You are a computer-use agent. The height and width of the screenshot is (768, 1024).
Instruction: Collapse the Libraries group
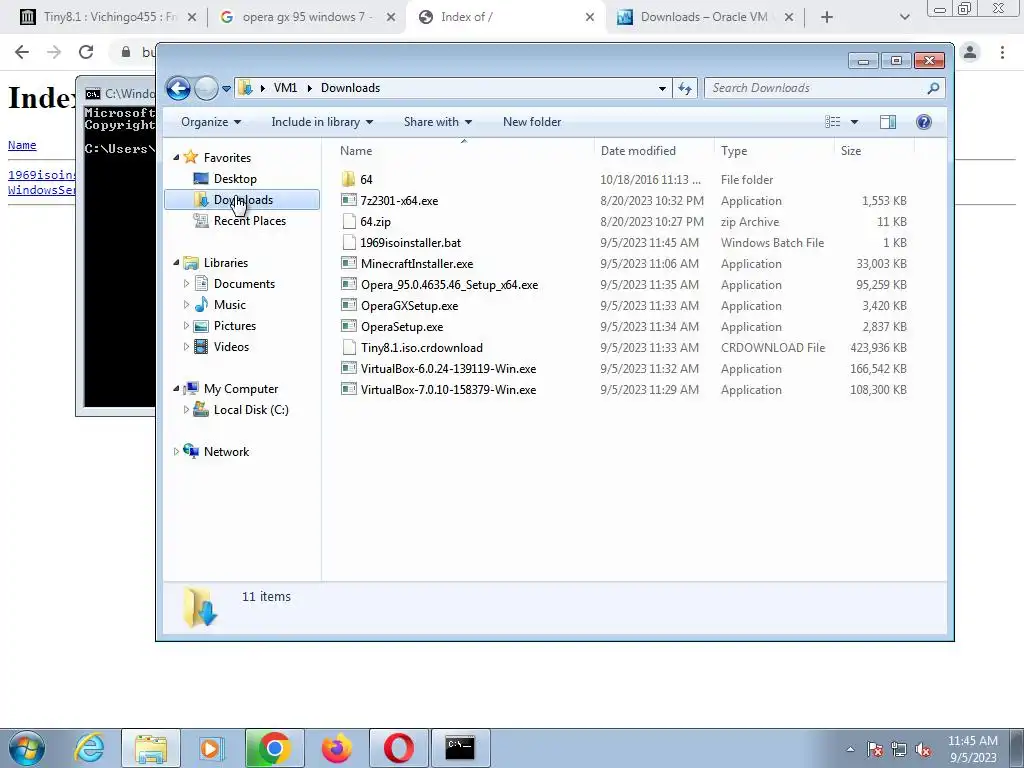tap(176, 263)
